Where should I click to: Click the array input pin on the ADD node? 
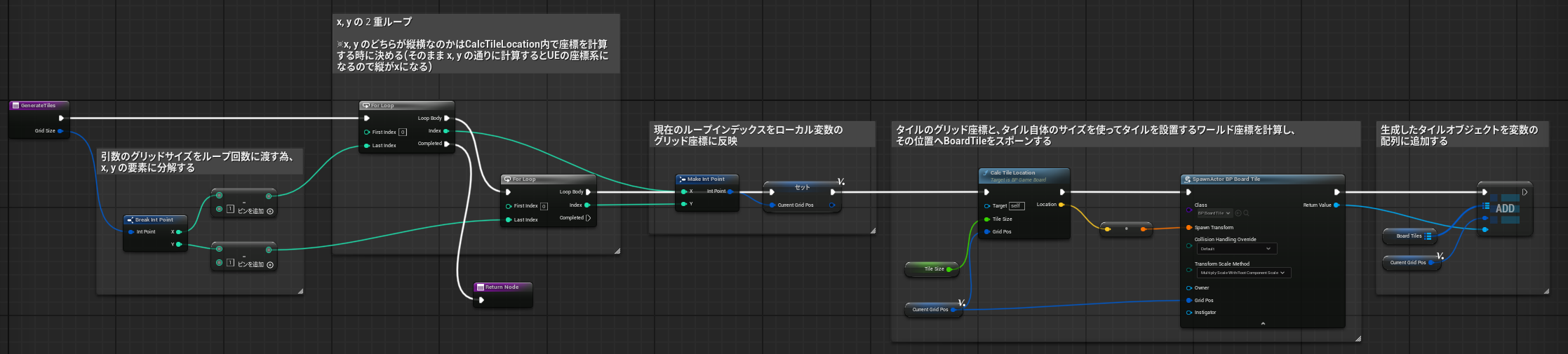[1485, 206]
